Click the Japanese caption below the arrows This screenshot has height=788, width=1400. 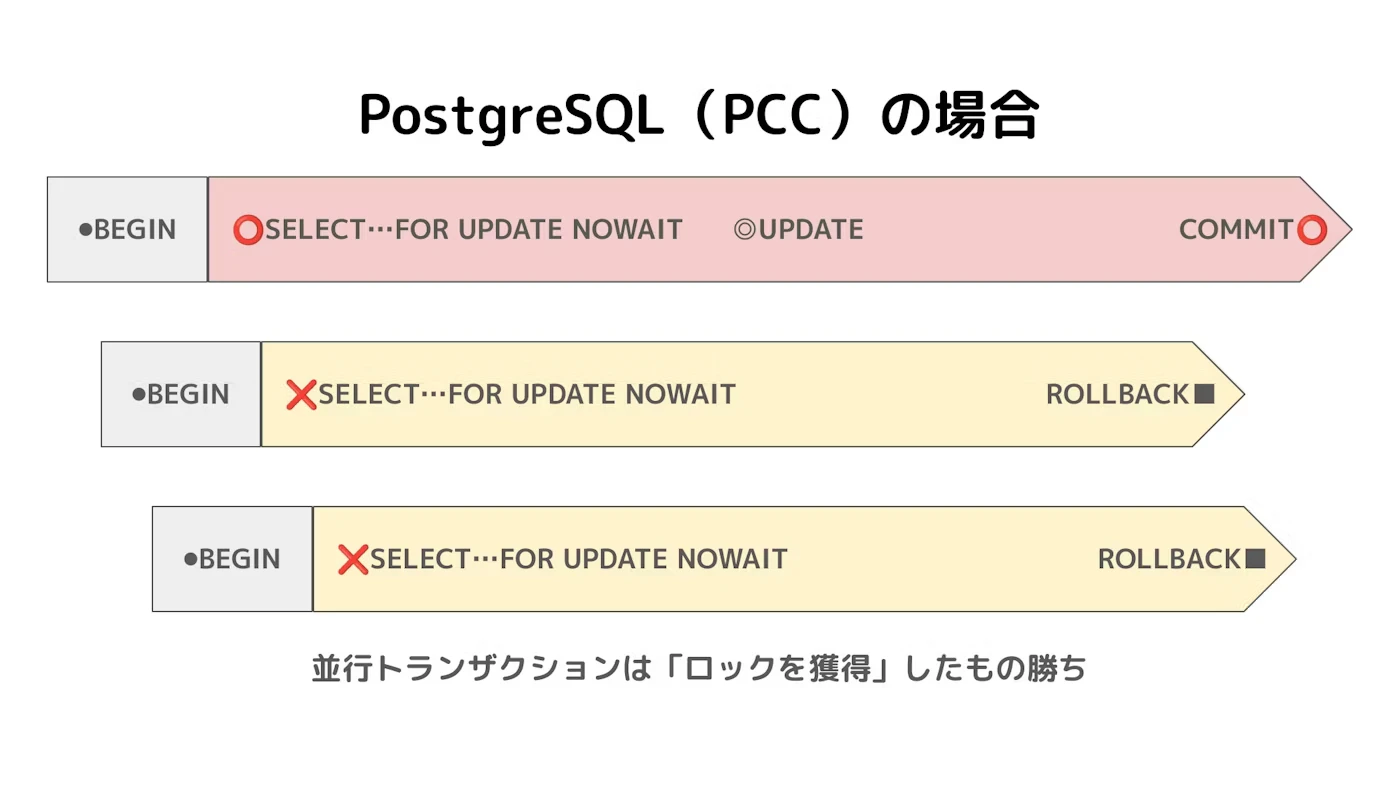(699, 668)
